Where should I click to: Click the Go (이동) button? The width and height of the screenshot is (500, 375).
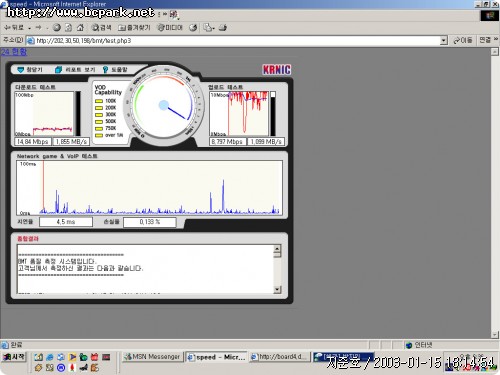[x=463, y=40]
